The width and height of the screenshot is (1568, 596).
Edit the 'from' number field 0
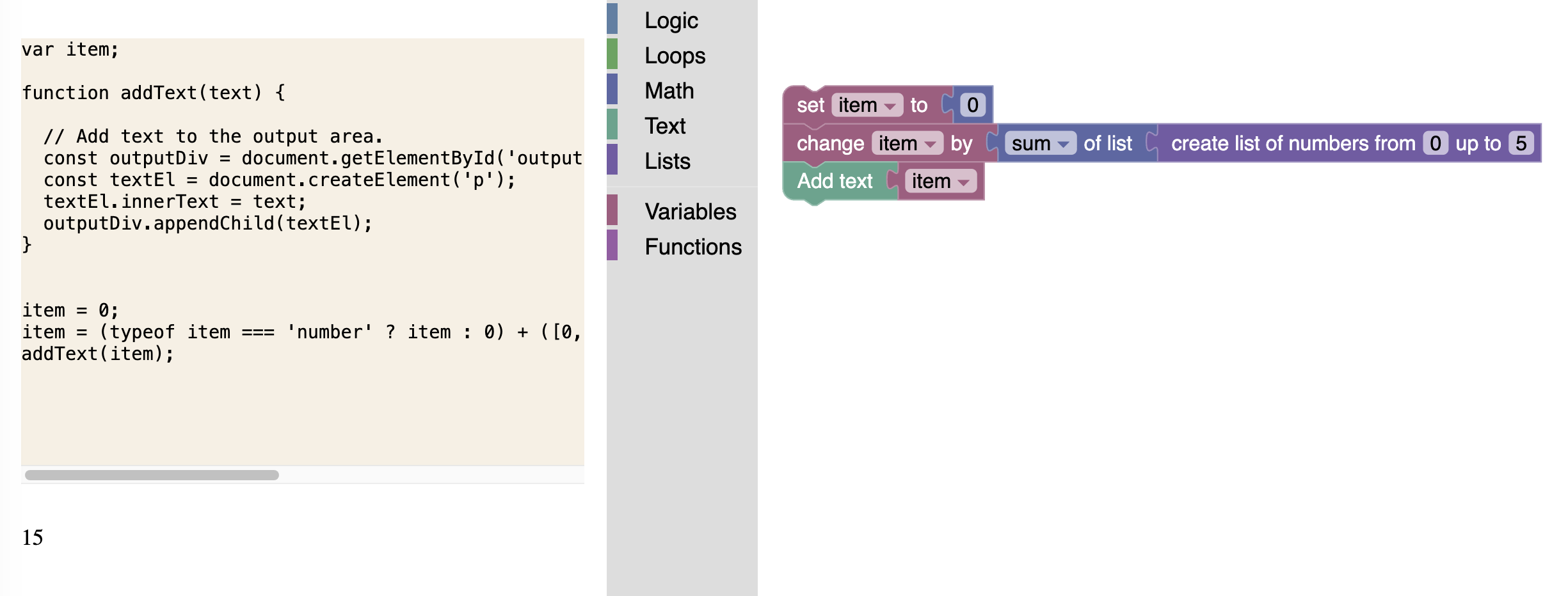[x=1435, y=143]
